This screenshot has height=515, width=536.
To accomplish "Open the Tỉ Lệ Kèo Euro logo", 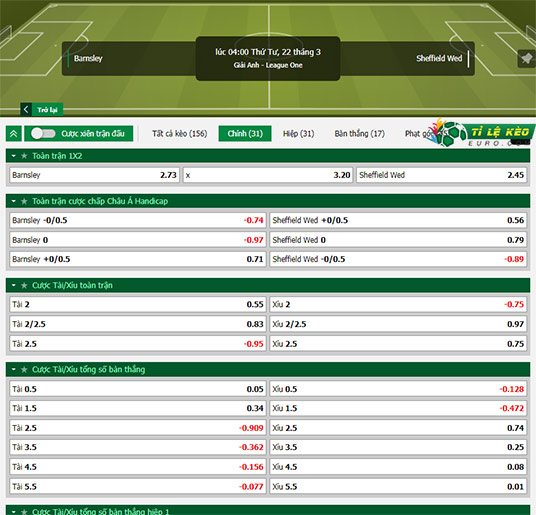I will 482,133.
